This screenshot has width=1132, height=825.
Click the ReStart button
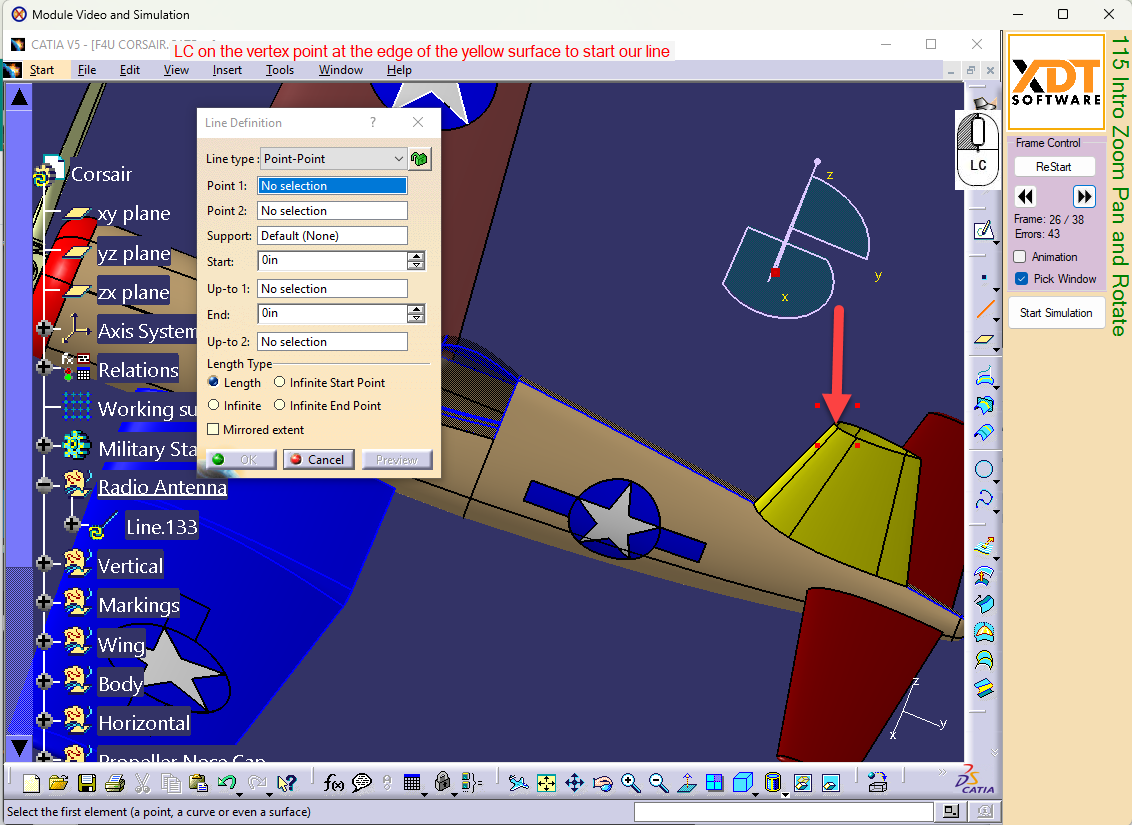(1054, 167)
